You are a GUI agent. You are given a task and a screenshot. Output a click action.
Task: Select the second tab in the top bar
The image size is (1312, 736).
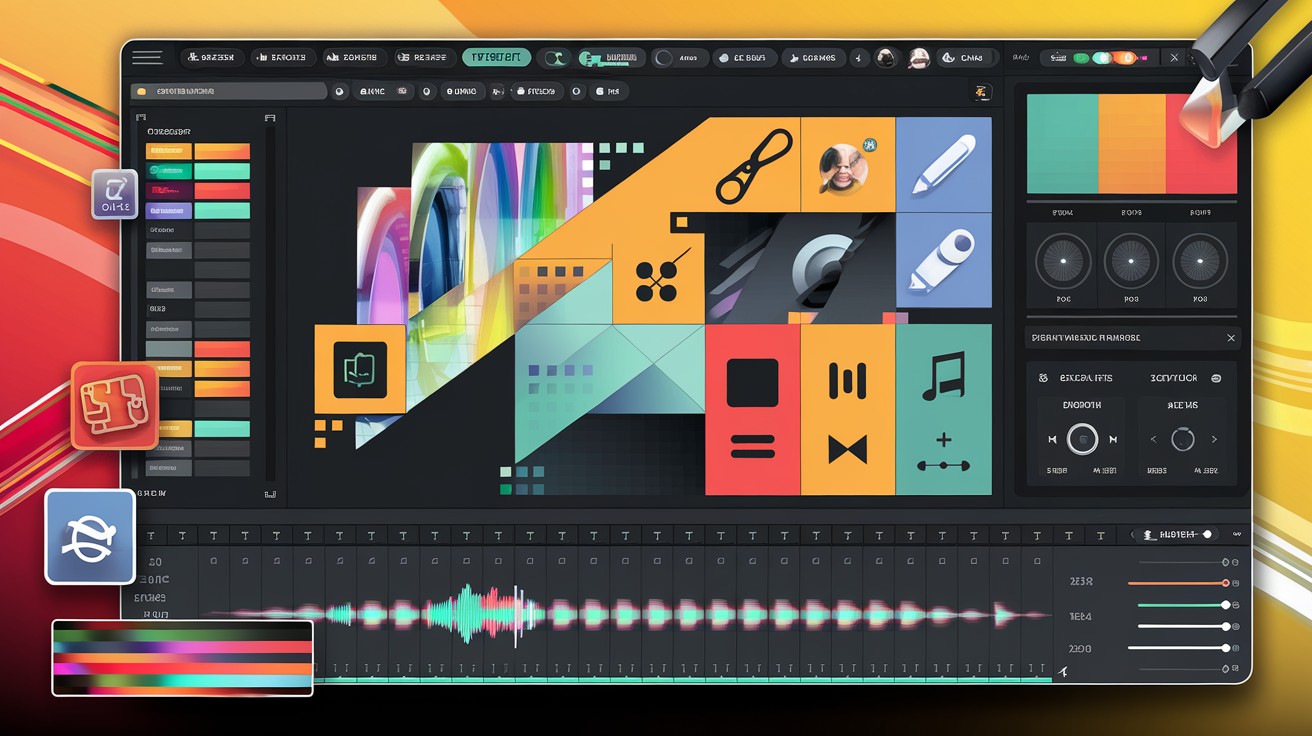[x=283, y=58]
